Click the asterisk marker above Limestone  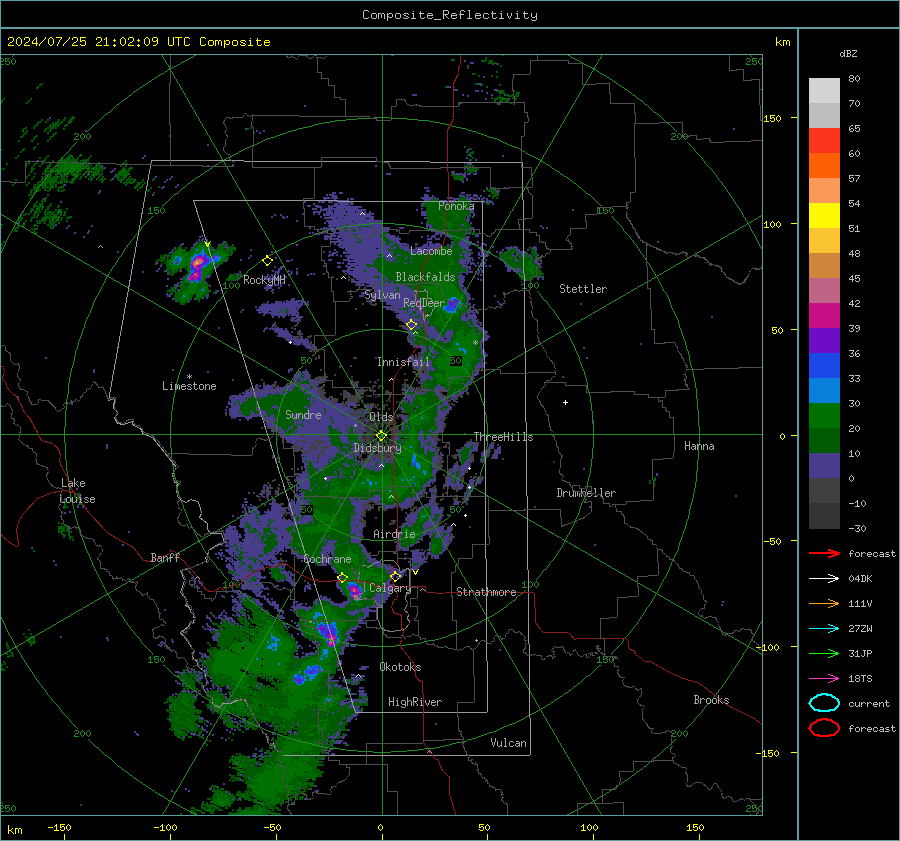[x=189, y=377]
